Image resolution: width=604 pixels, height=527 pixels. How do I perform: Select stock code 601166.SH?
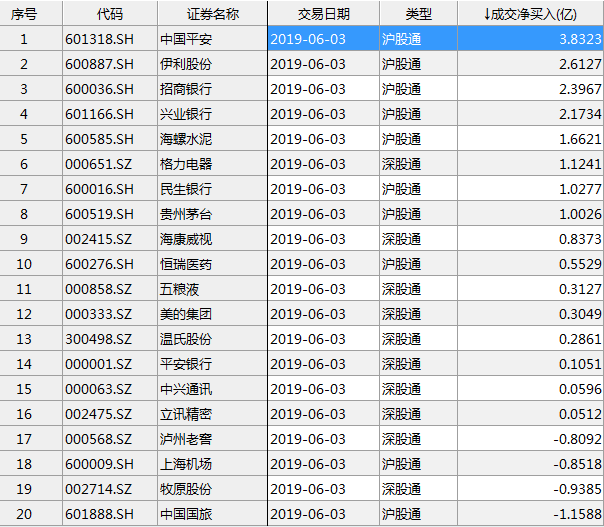pyautogui.click(x=110, y=114)
